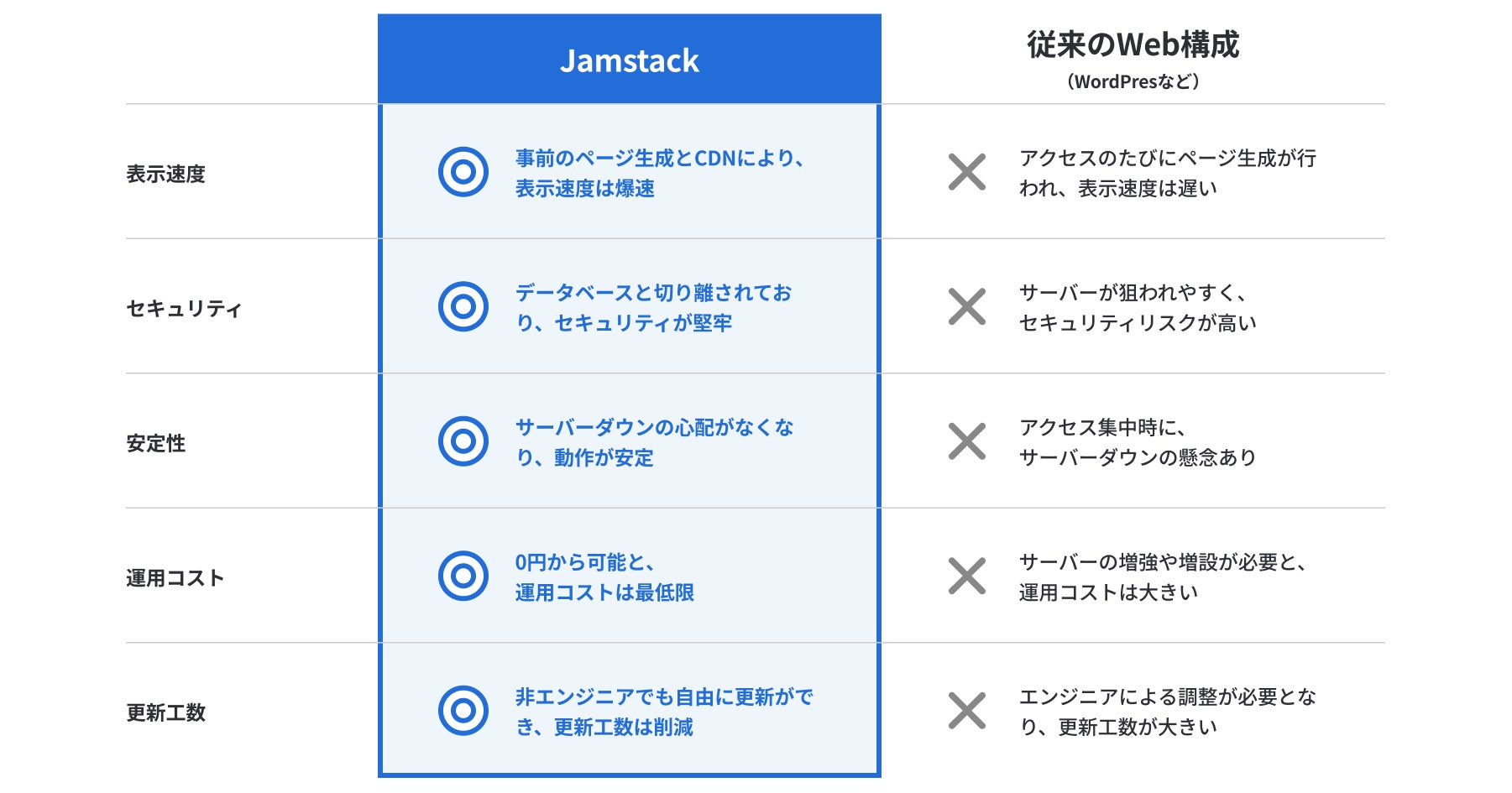Screen dimensions: 1512x793
Task: Click the 表示速度 row label
Action: (x=165, y=174)
